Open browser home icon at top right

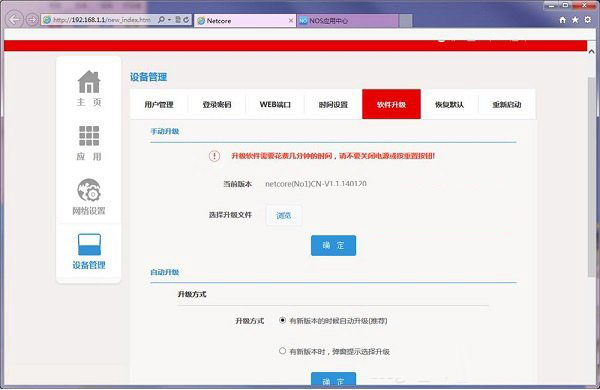[x=562, y=20]
